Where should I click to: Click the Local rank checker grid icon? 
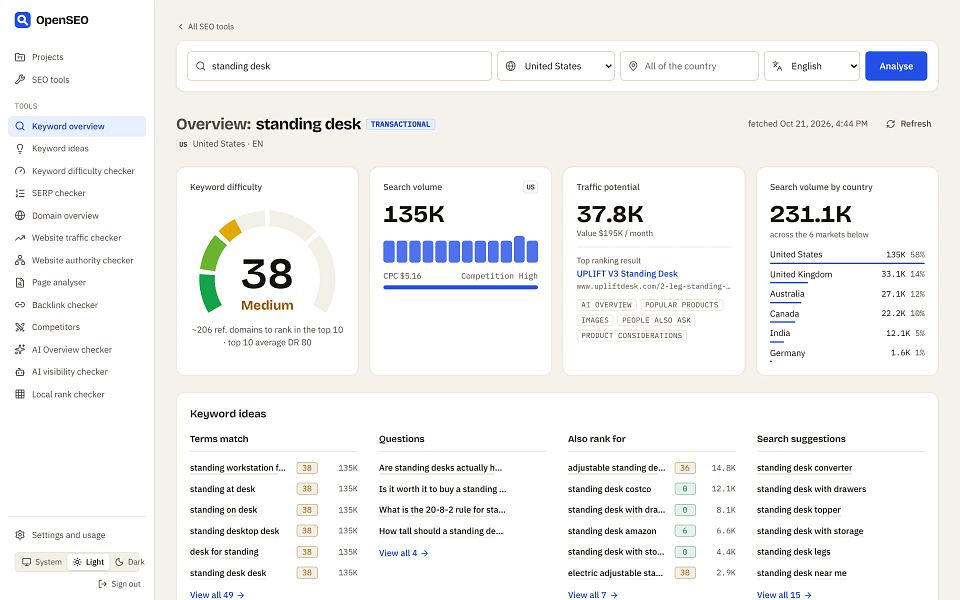click(x=20, y=394)
